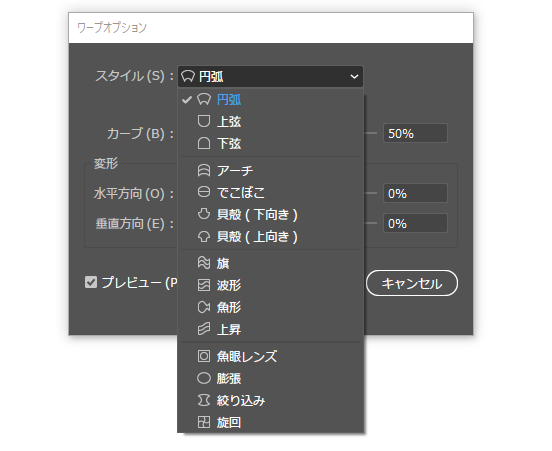
Task: Click the キャンセル button
Action: (412, 283)
